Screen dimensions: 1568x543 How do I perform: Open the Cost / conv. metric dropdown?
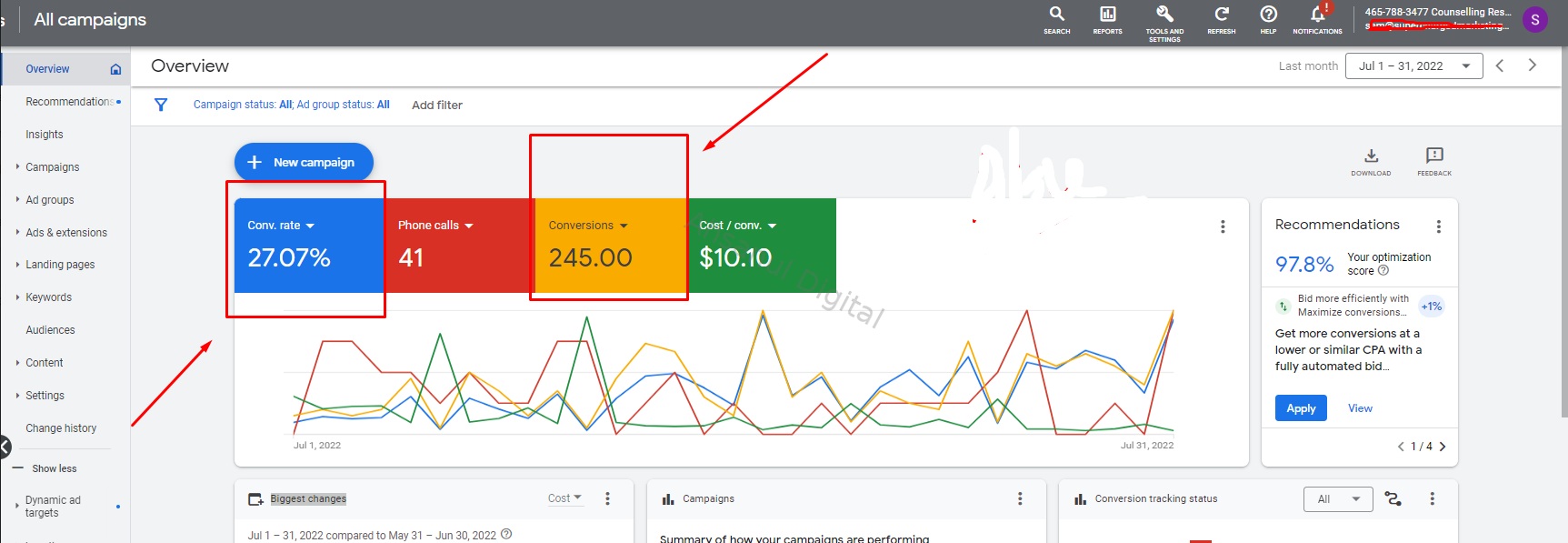(x=738, y=226)
